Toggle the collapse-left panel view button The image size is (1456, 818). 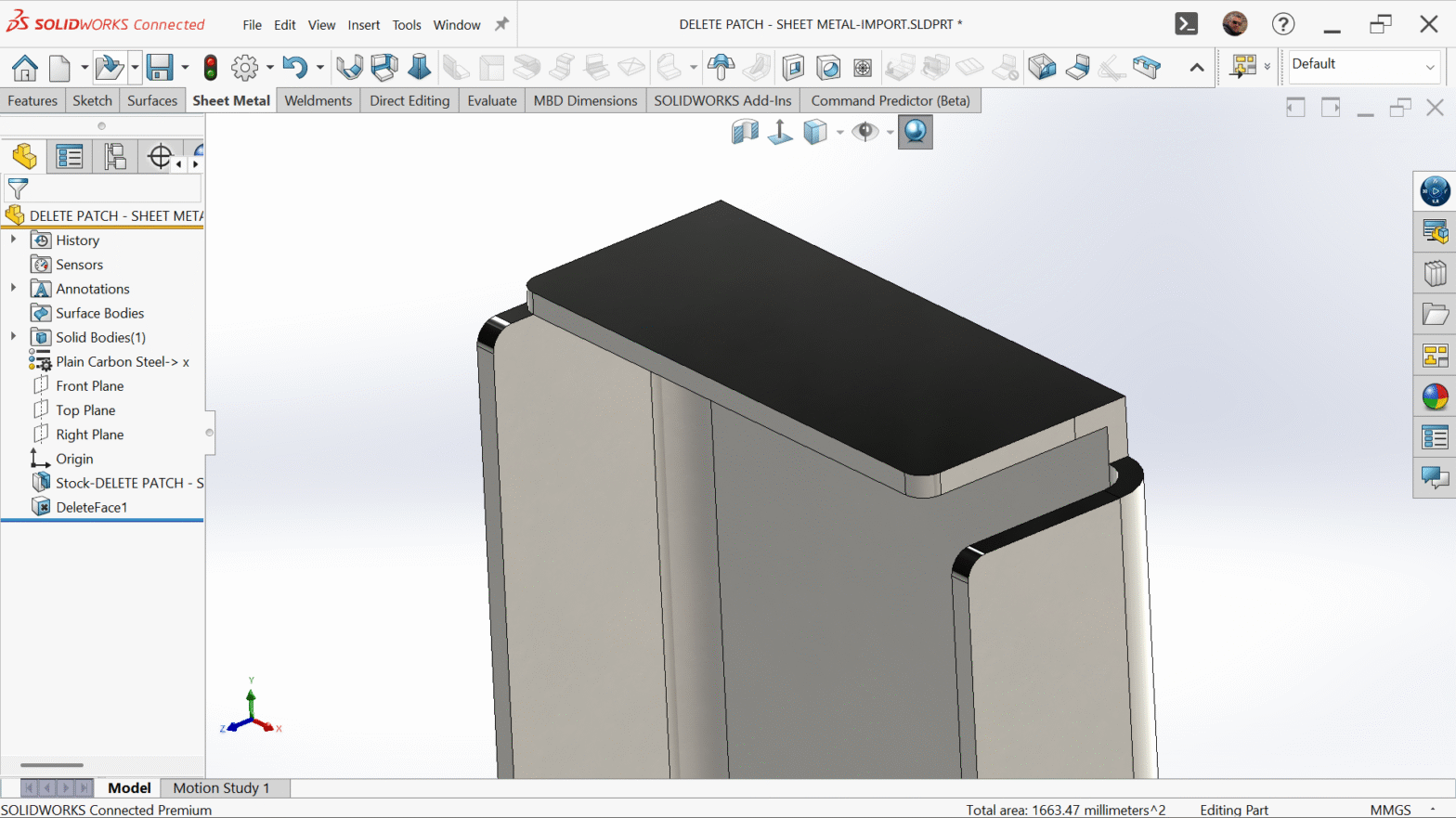1295,108
